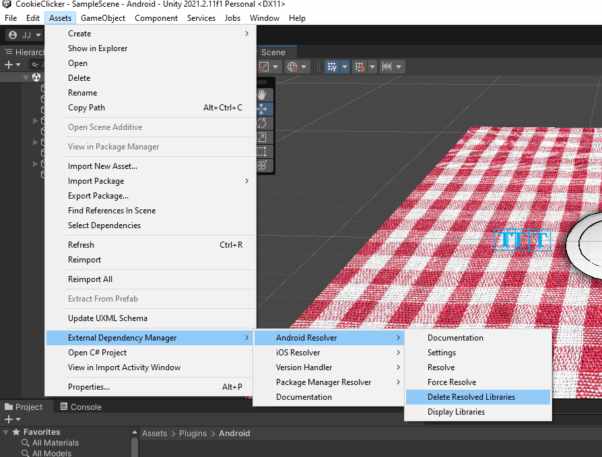Choose Refresh menu item
Screen dimensions: 602x457
(150, 245)
